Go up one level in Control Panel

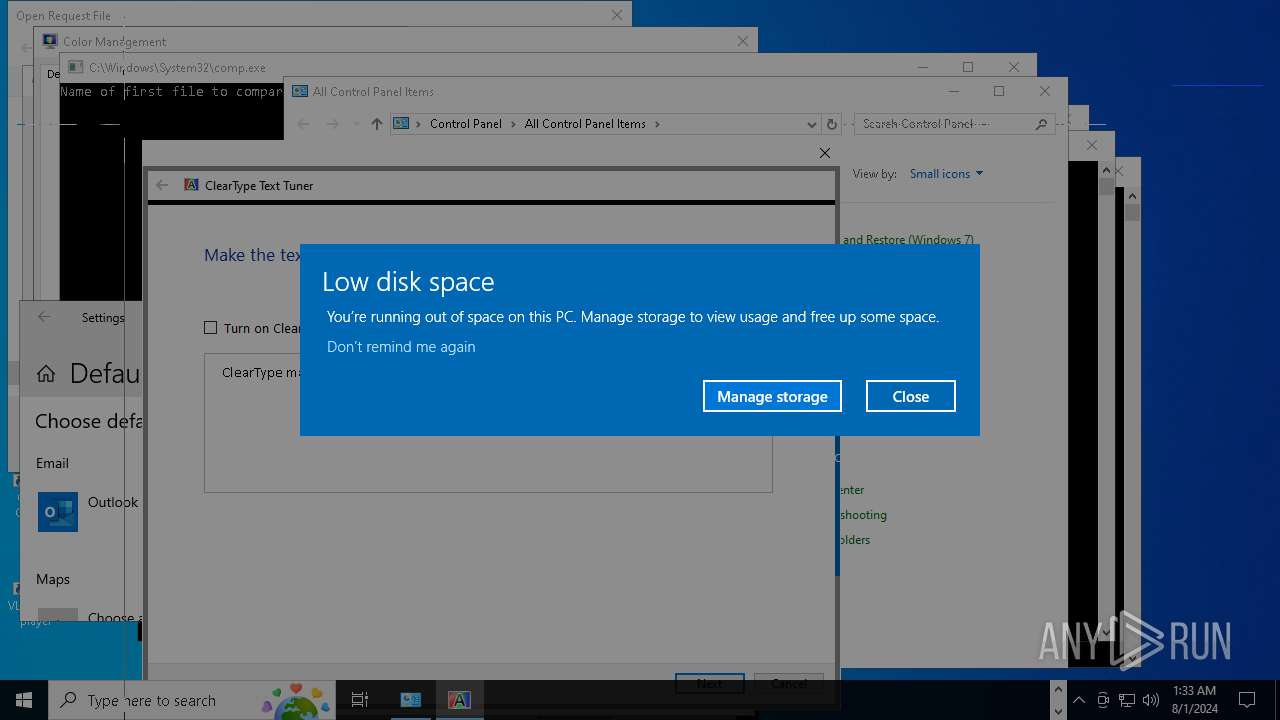click(376, 124)
